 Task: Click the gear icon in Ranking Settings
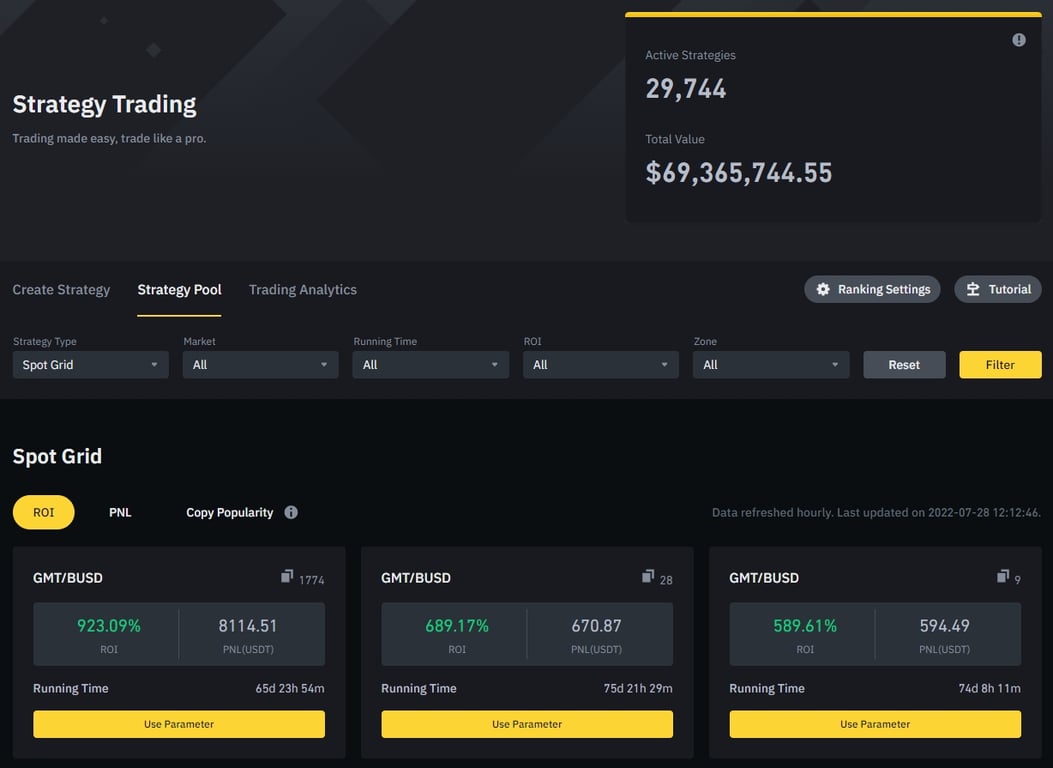pyautogui.click(x=822, y=288)
